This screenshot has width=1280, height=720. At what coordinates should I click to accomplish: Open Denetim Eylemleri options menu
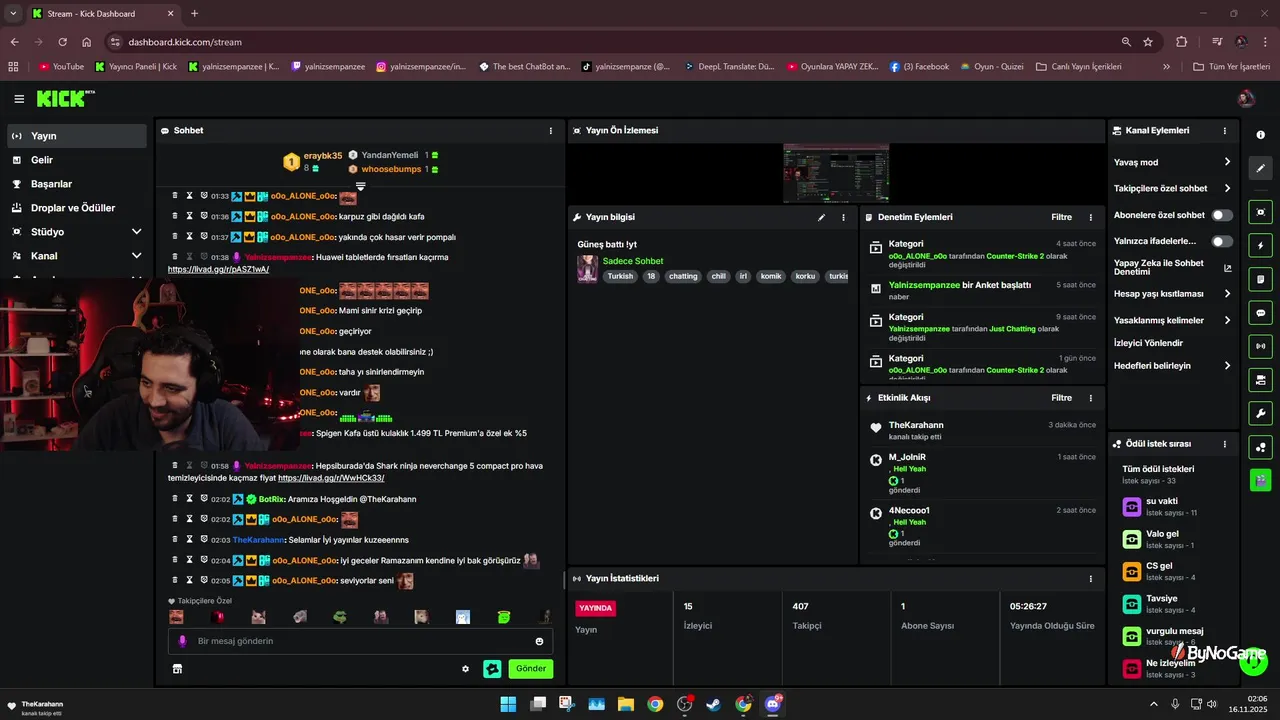(1091, 217)
